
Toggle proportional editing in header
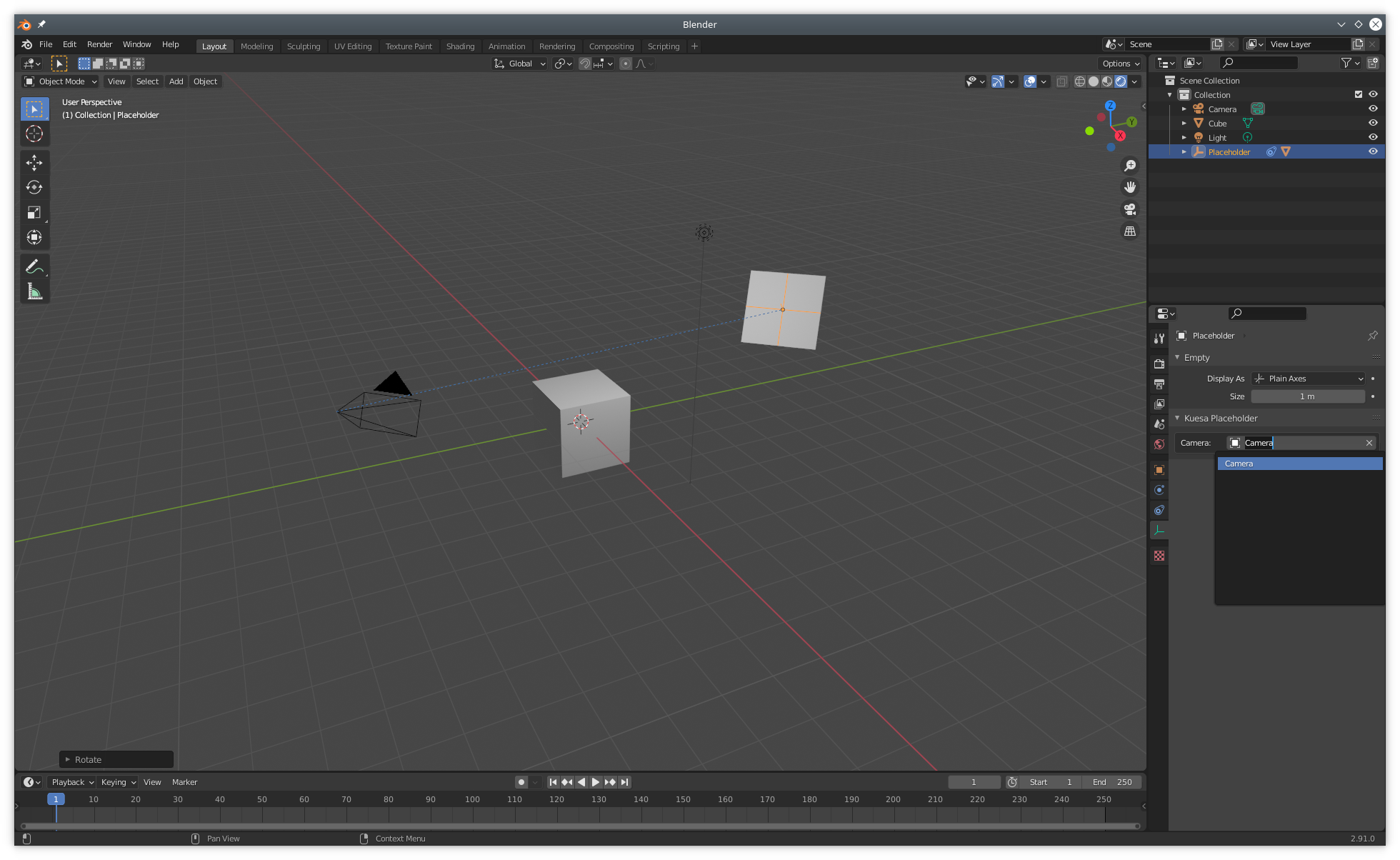click(626, 64)
